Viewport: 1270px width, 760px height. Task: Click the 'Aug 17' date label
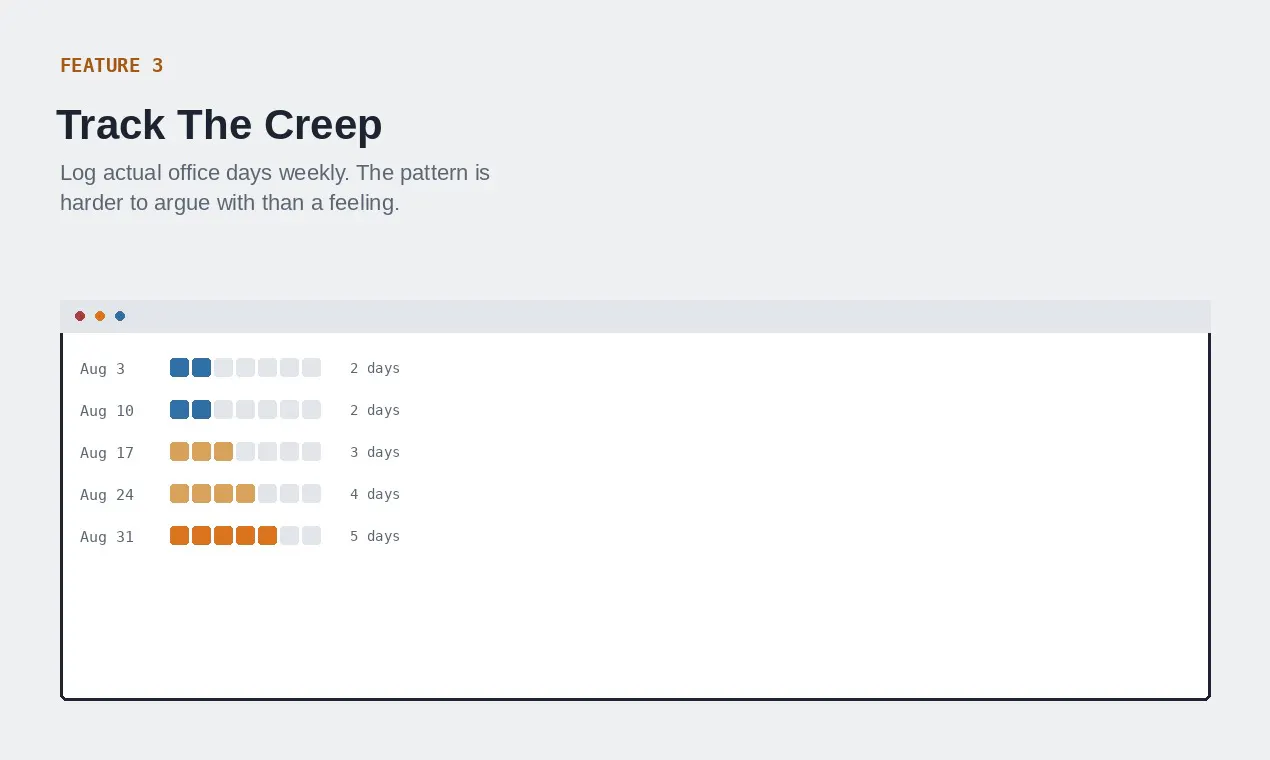(x=107, y=453)
